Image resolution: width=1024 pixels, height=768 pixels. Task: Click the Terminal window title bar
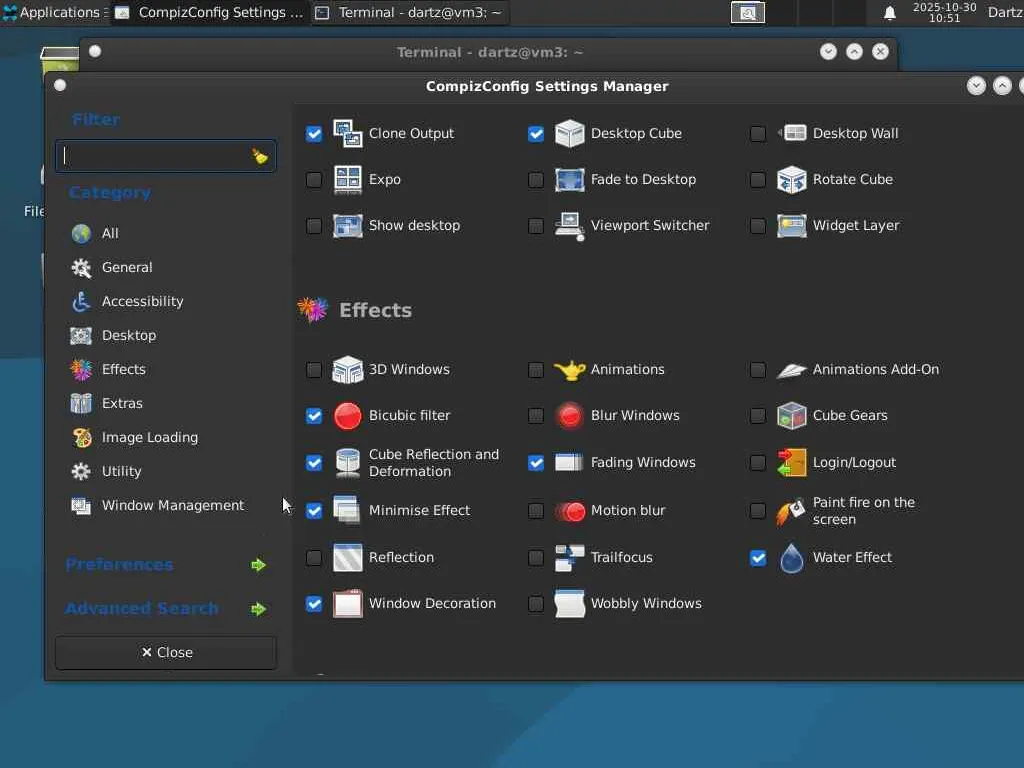point(488,52)
